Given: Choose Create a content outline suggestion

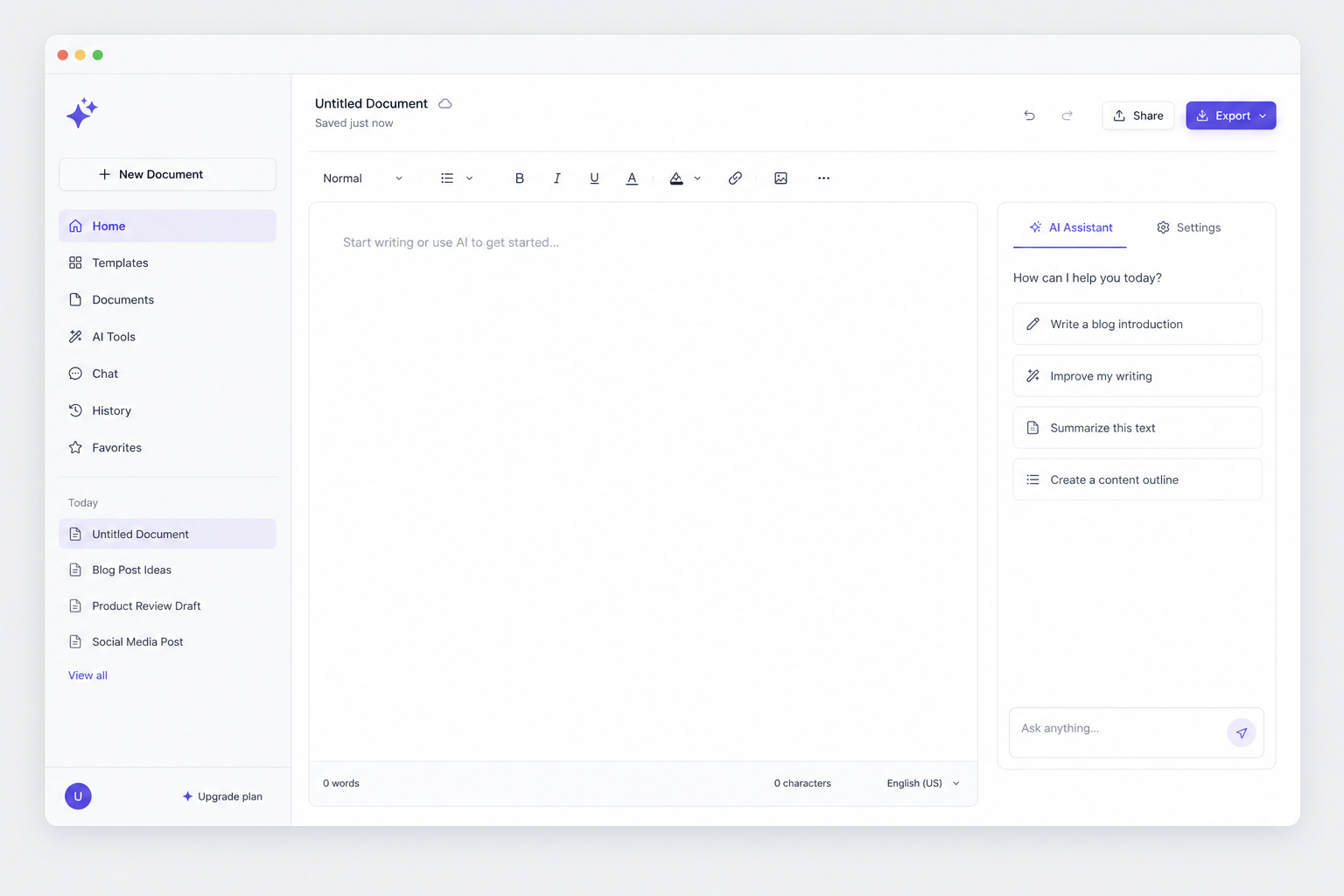Looking at the screenshot, I should pos(1137,479).
